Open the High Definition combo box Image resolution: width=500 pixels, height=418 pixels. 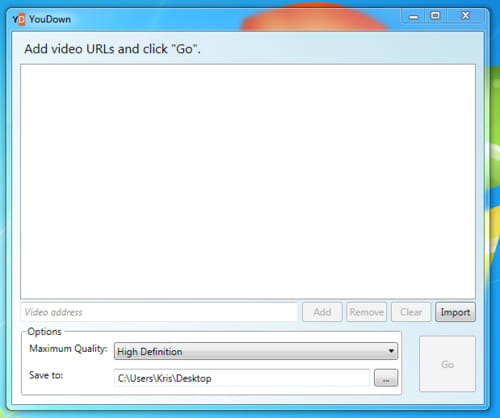256,351
